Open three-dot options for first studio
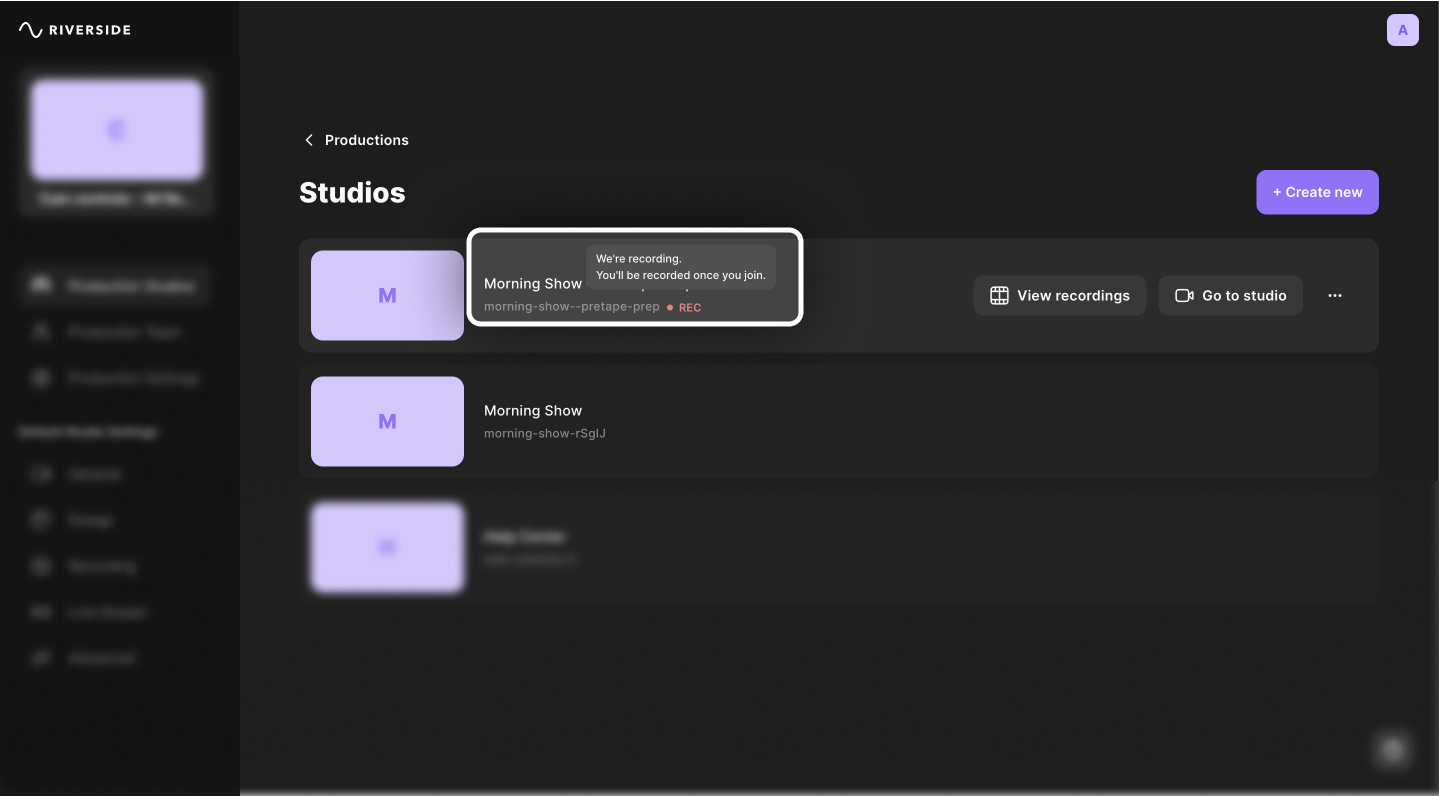1439x796 pixels. coord(1334,296)
